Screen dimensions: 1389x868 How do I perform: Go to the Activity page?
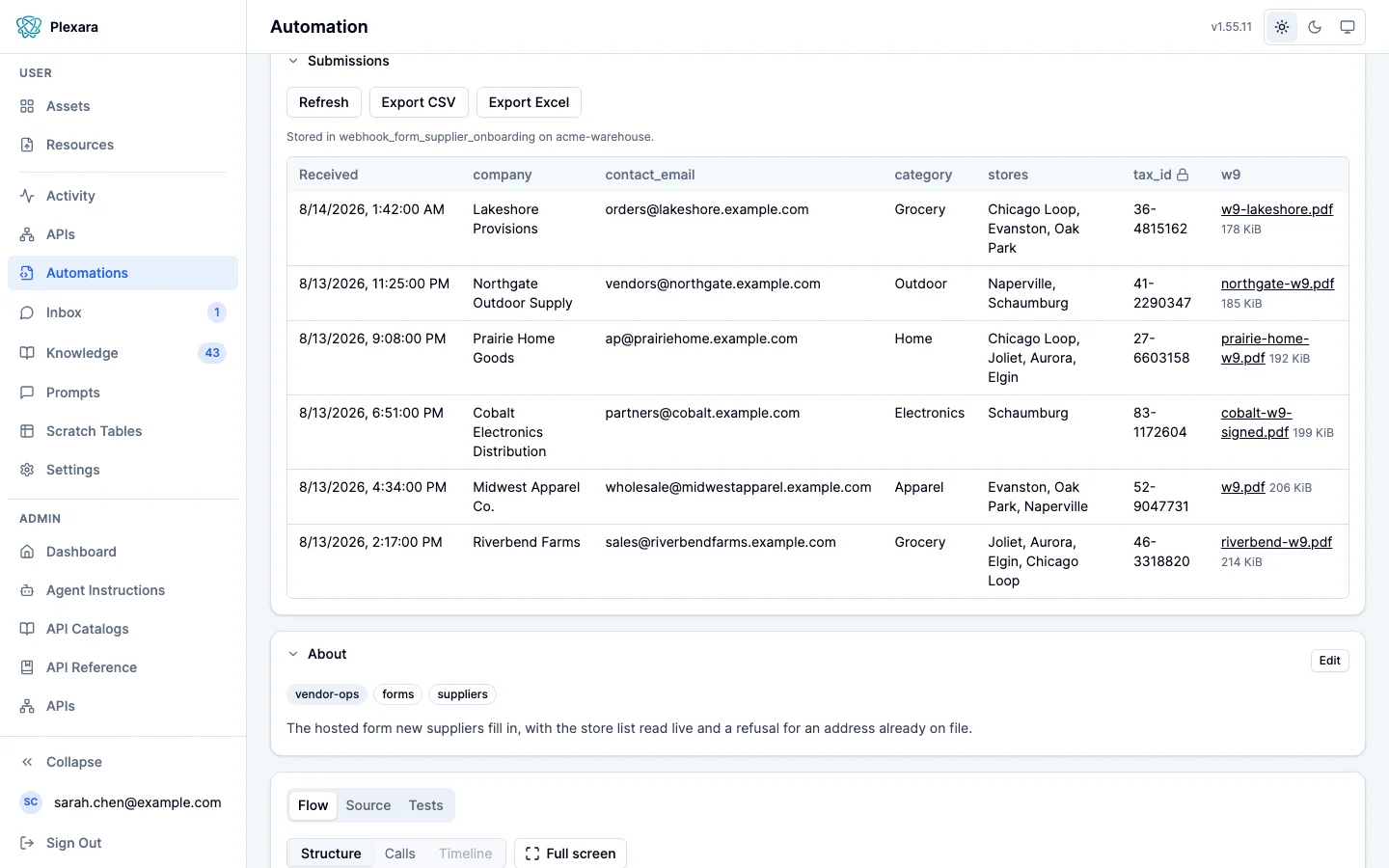123,196
